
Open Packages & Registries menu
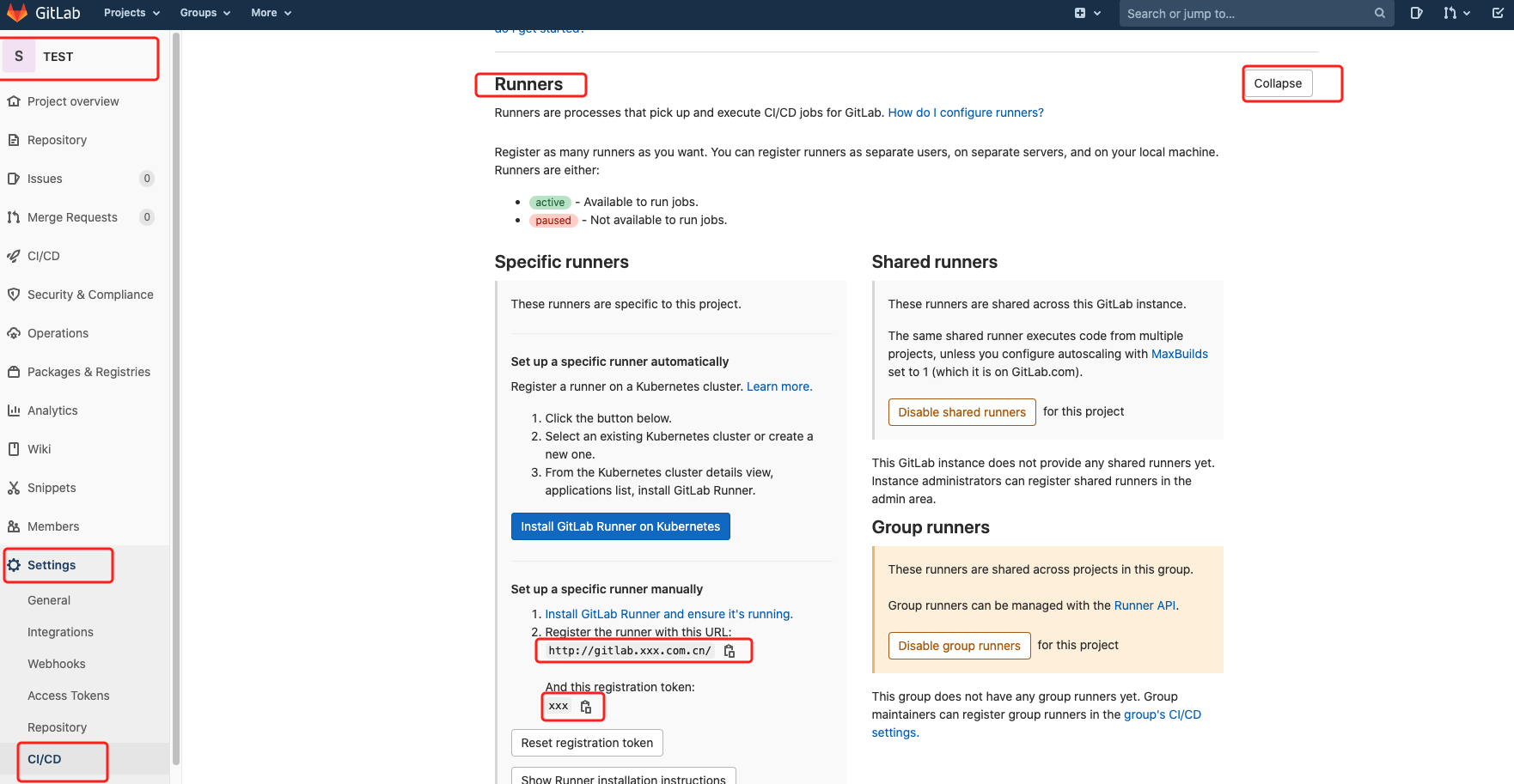click(89, 372)
